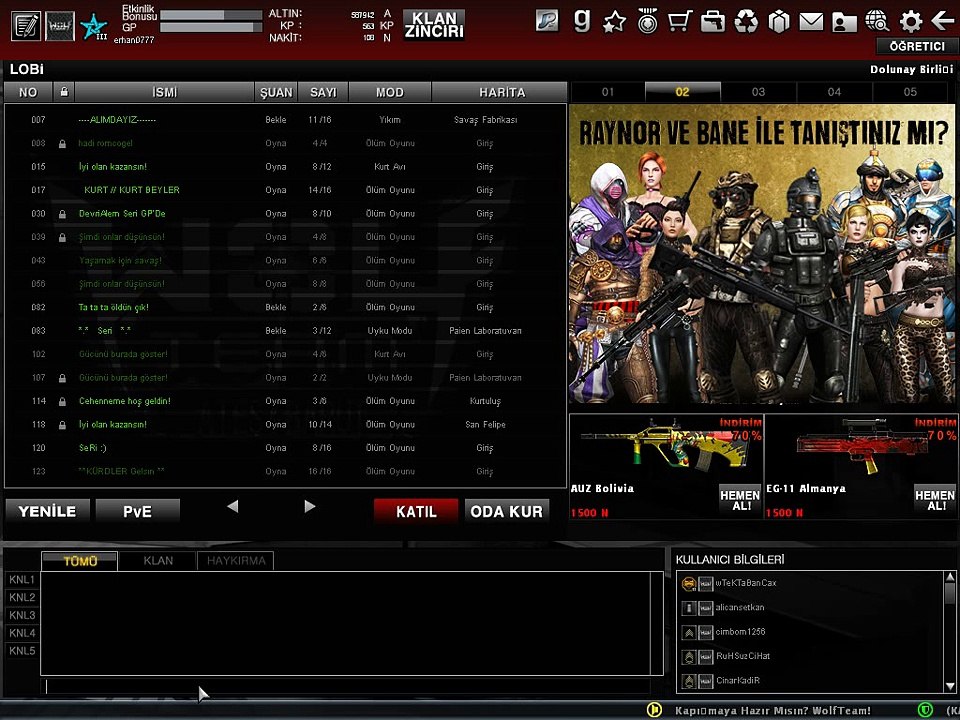Switch to banner tab 01

coord(607,92)
